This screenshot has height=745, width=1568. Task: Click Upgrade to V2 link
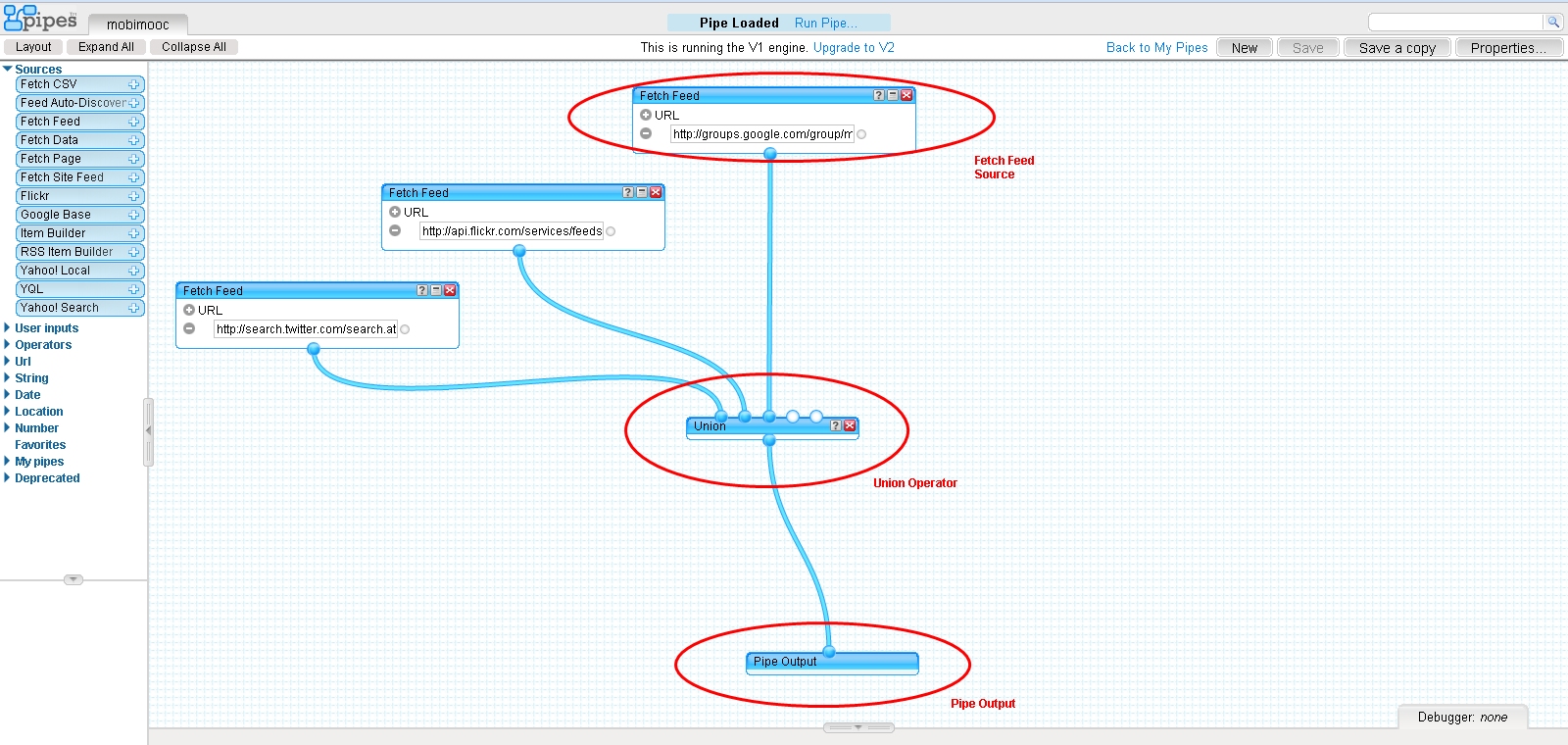click(x=854, y=47)
